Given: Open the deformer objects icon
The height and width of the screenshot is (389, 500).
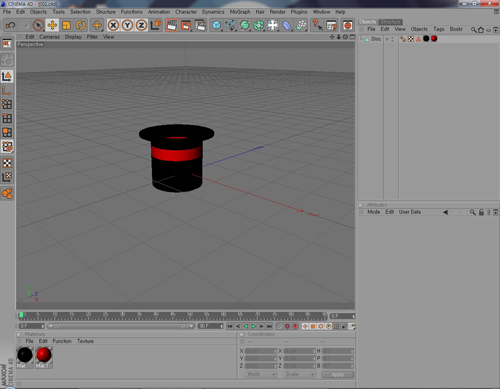Looking at the screenshot, I should (287, 25).
